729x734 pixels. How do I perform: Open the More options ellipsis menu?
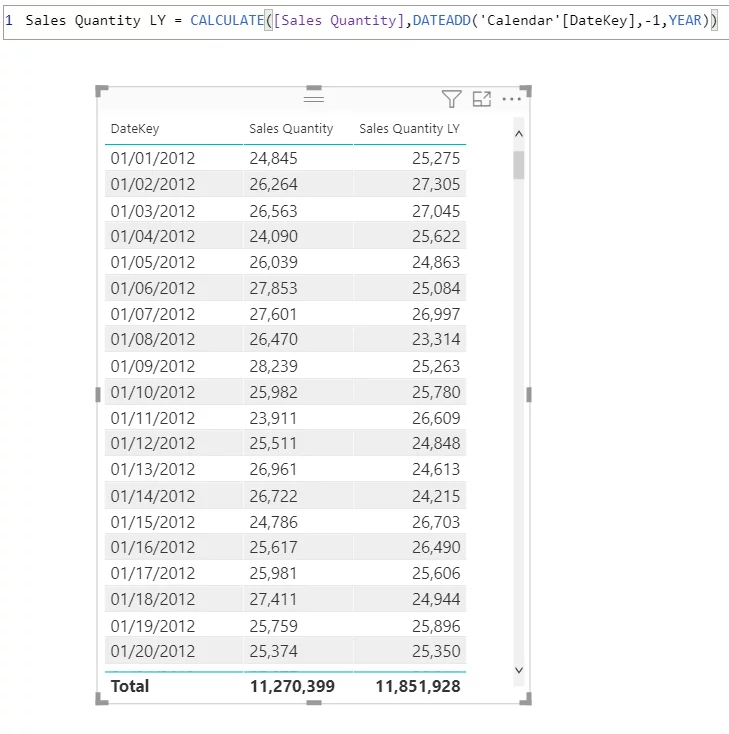pos(511,99)
